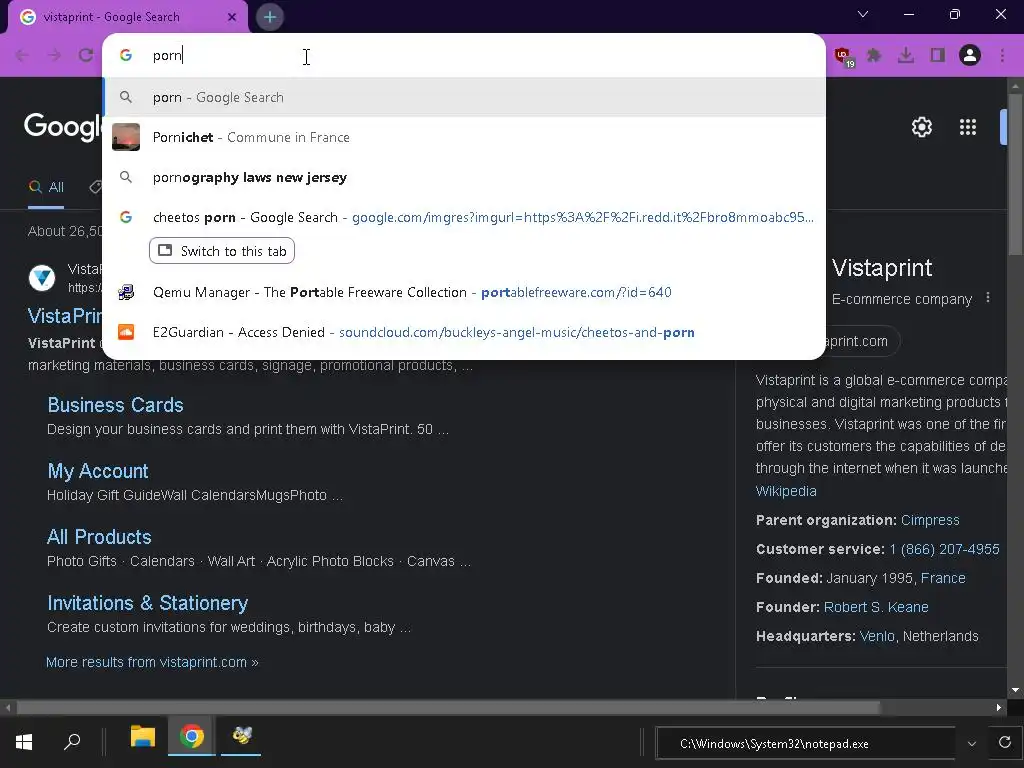This screenshot has width=1024, height=768.
Task: Click the shopping tag icon beside the All tab
Action: click(95, 187)
